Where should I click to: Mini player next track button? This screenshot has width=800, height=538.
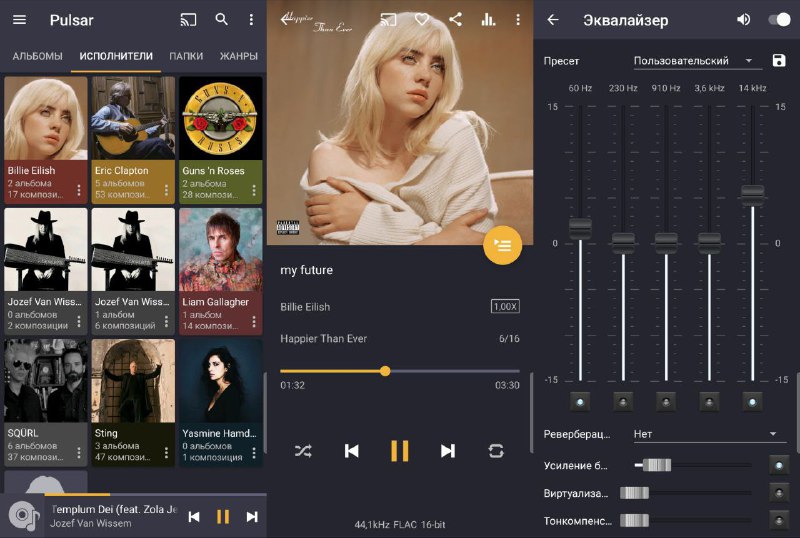point(252,517)
